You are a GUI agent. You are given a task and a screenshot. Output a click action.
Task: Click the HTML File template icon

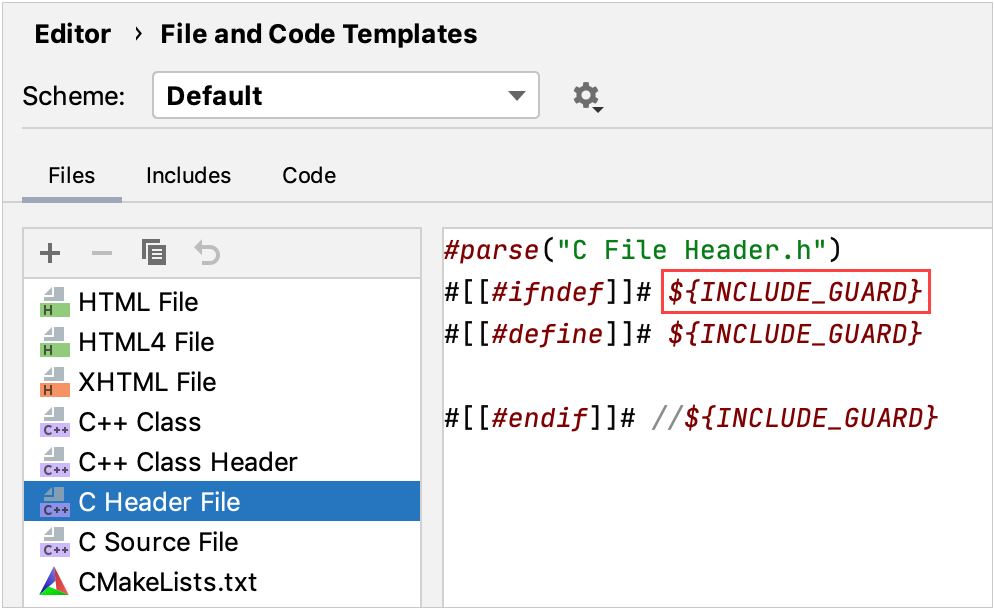point(53,301)
